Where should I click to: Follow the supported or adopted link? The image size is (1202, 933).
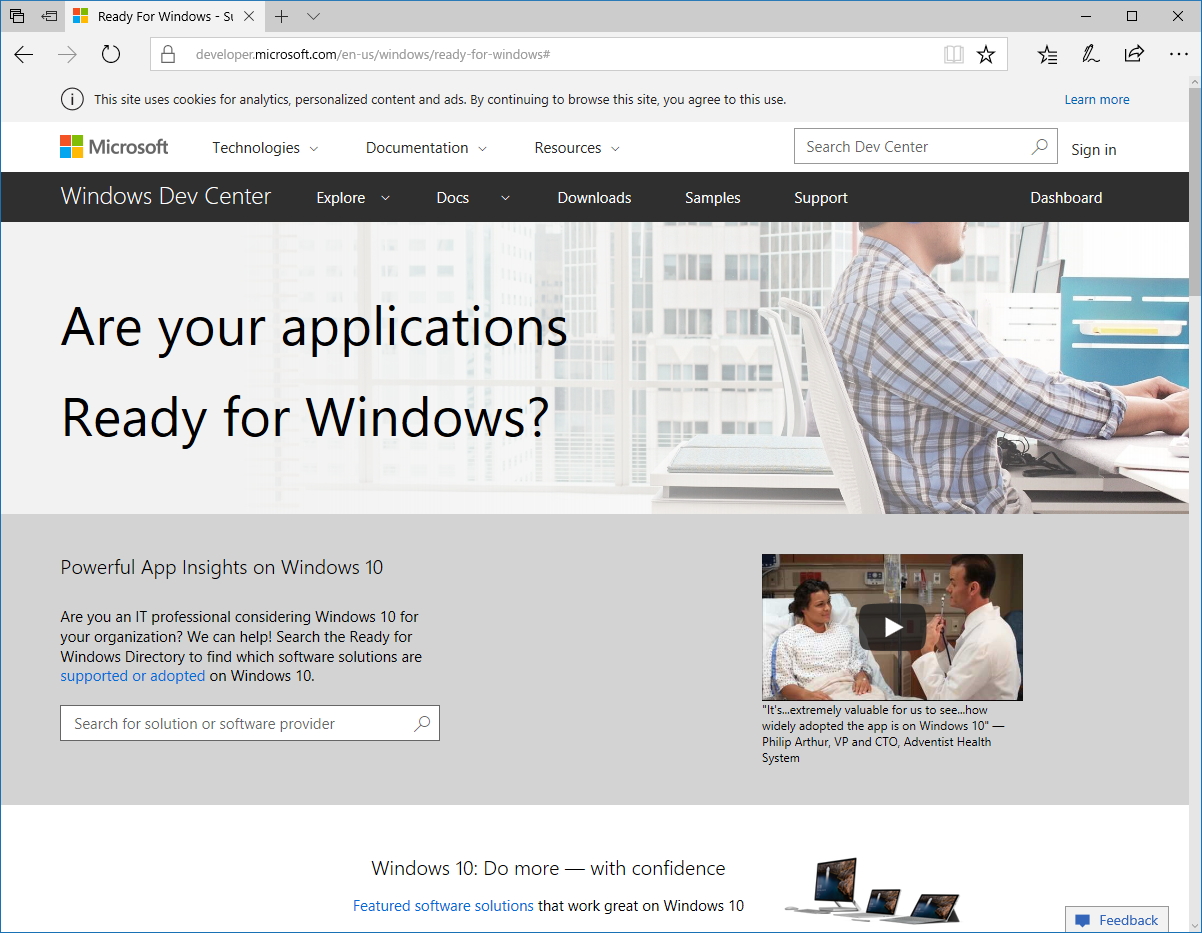132,676
